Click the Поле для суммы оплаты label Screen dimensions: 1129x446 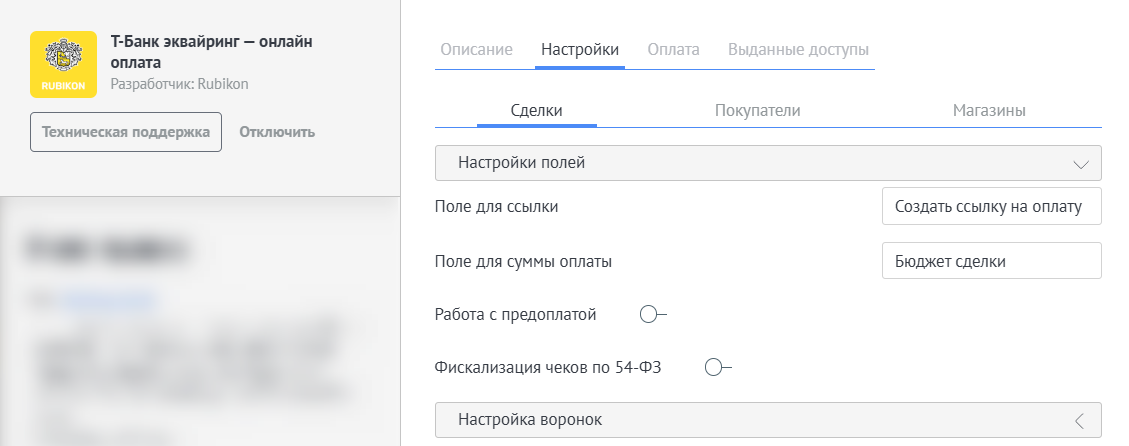pos(523,262)
